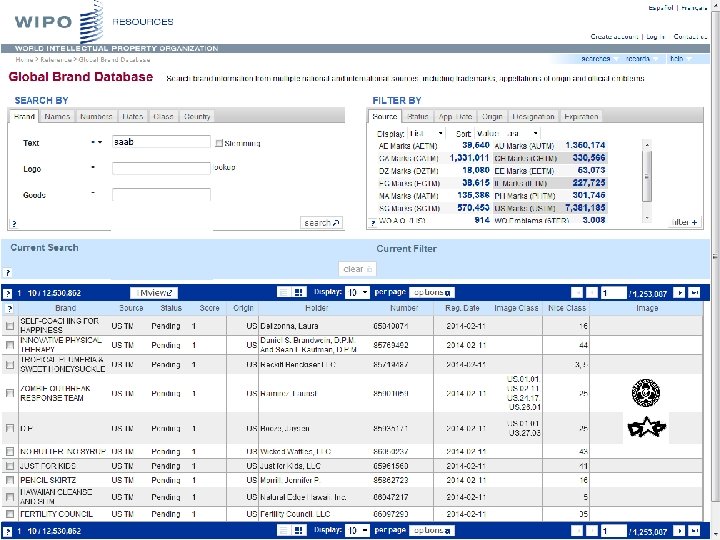The width and height of the screenshot is (720, 540).
Task: Toggle the Stemming checkbox
Action: (219, 143)
